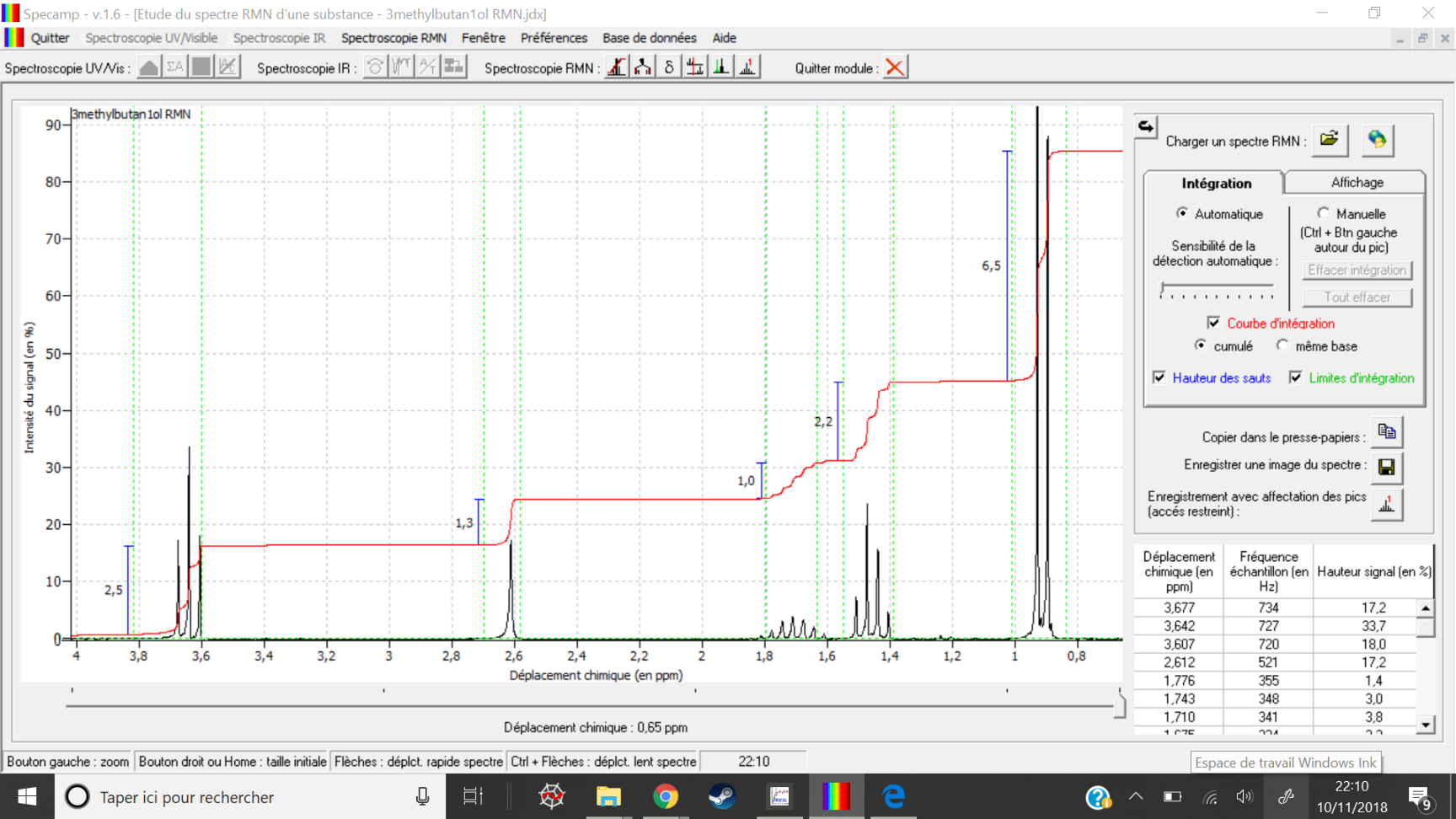Load RMN spectrum from online database globe icon

pyautogui.click(x=1377, y=140)
